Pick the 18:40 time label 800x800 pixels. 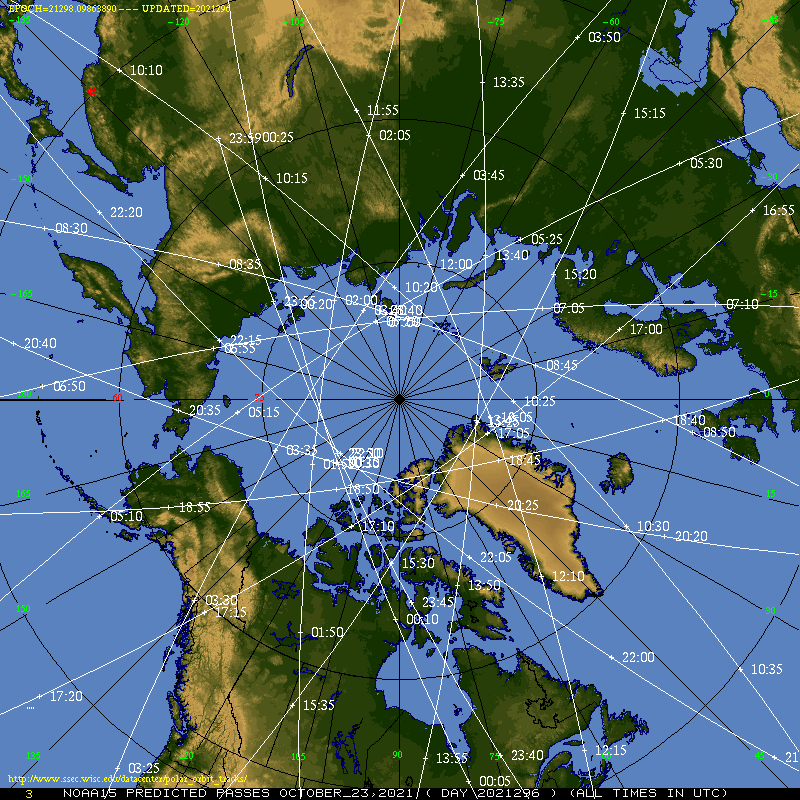[x=689, y=420]
